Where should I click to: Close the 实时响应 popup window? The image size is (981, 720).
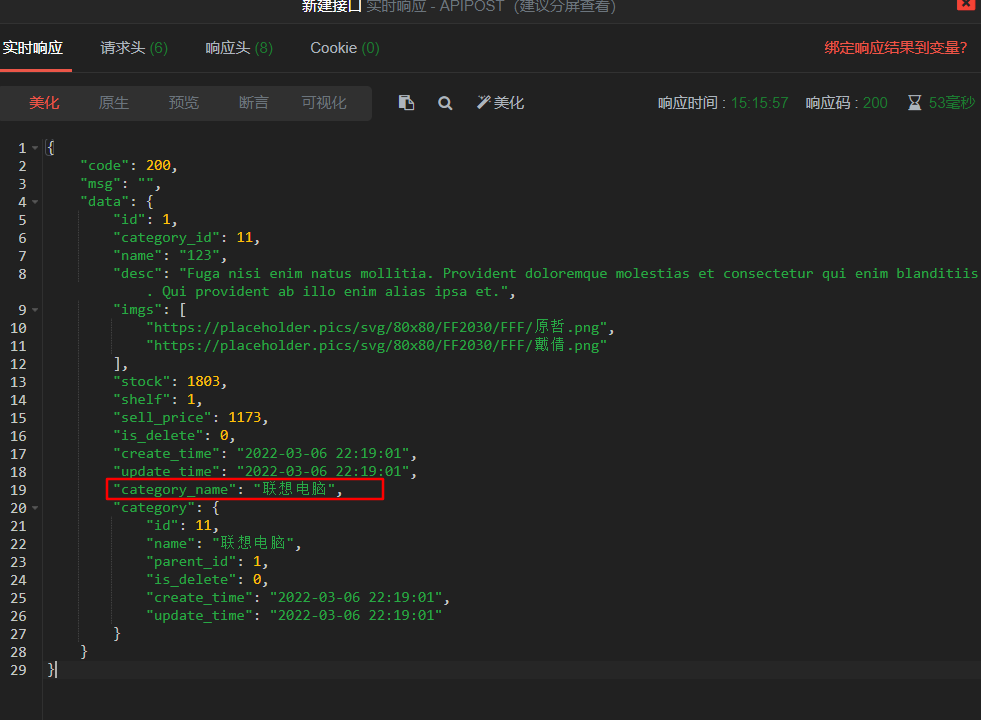pyautogui.click(x=964, y=7)
